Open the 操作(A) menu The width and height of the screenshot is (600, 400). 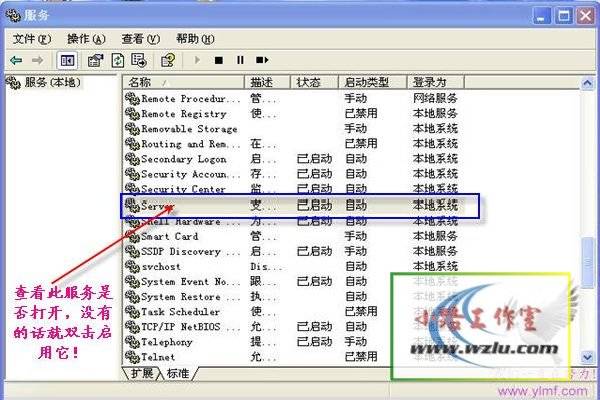tap(85, 39)
